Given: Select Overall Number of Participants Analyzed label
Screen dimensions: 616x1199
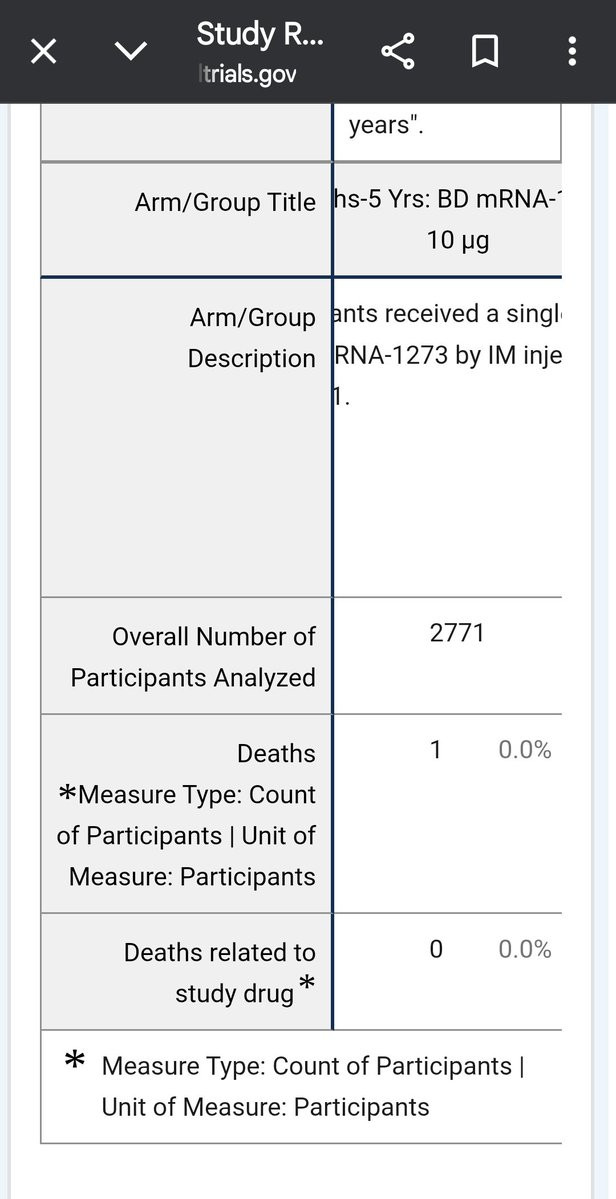Looking at the screenshot, I should pyautogui.click(x=193, y=656).
